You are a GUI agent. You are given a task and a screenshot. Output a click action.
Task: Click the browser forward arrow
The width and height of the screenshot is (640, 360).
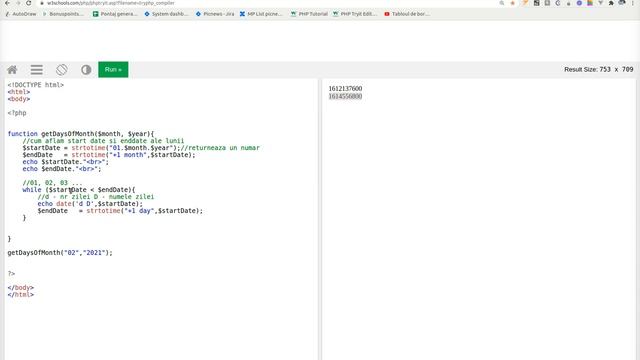pyautogui.click(x=18, y=3)
